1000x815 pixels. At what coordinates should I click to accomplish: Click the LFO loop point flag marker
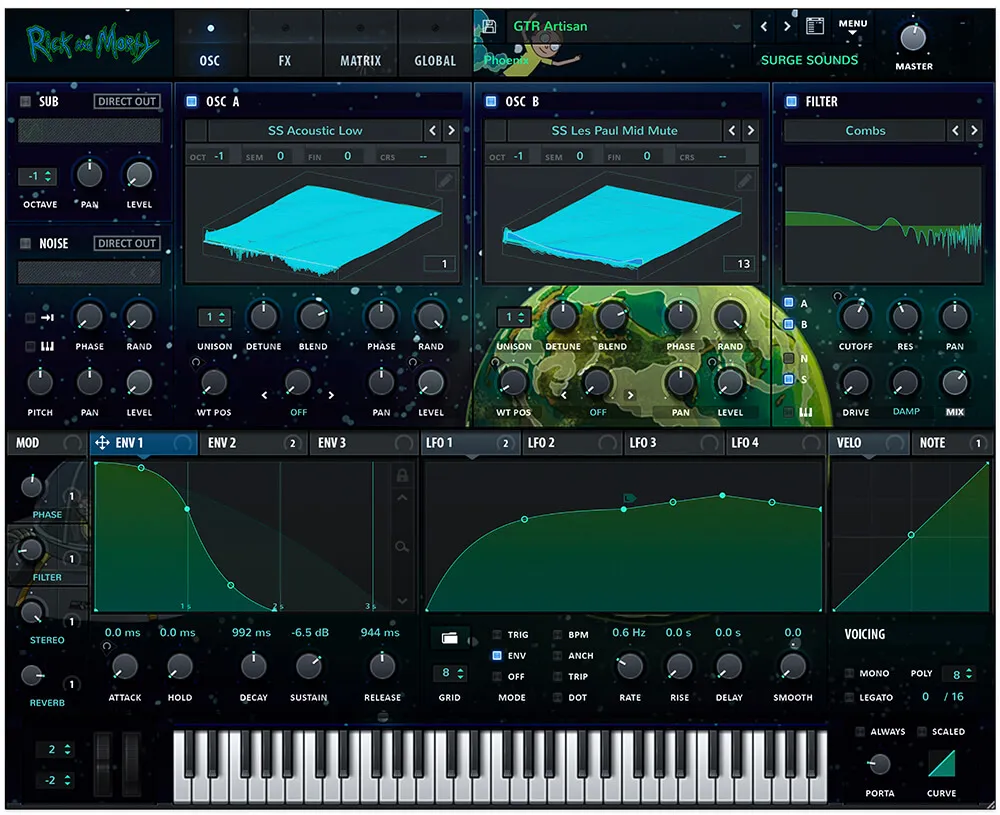[629, 498]
